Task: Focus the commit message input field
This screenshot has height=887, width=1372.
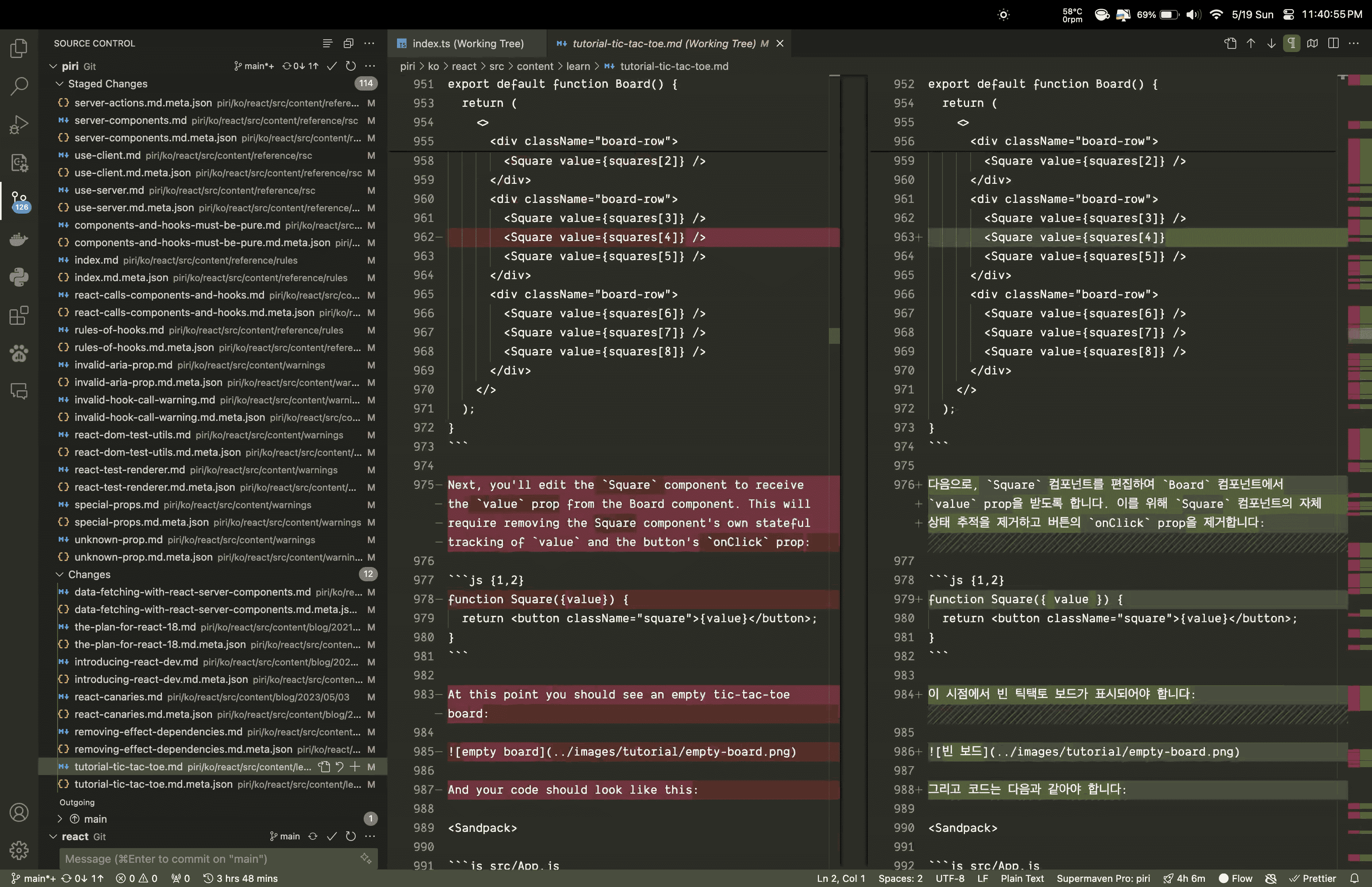Action: [x=210, y=859]
